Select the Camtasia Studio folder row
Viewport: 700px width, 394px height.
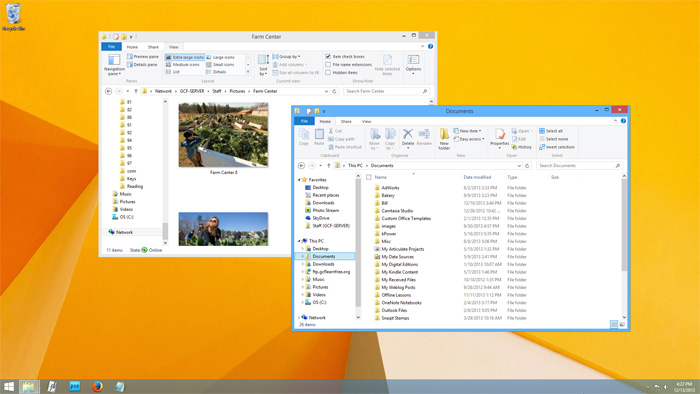tap(397, 211)
